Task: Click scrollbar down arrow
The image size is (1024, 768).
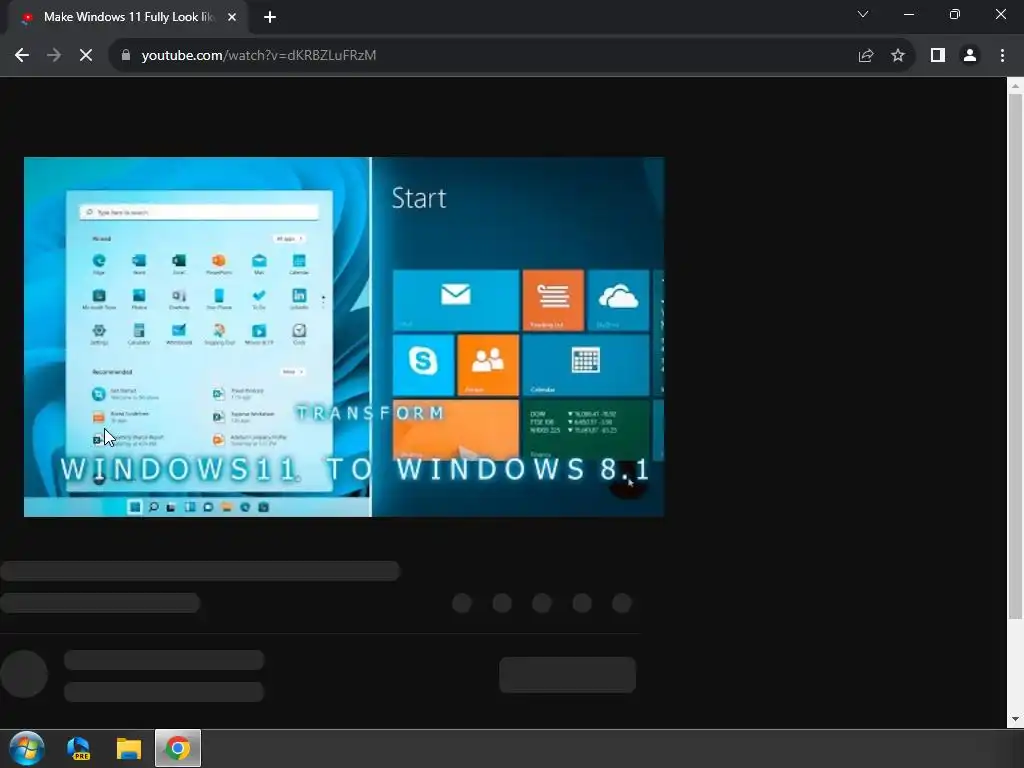Action: tap(1015, 720)
